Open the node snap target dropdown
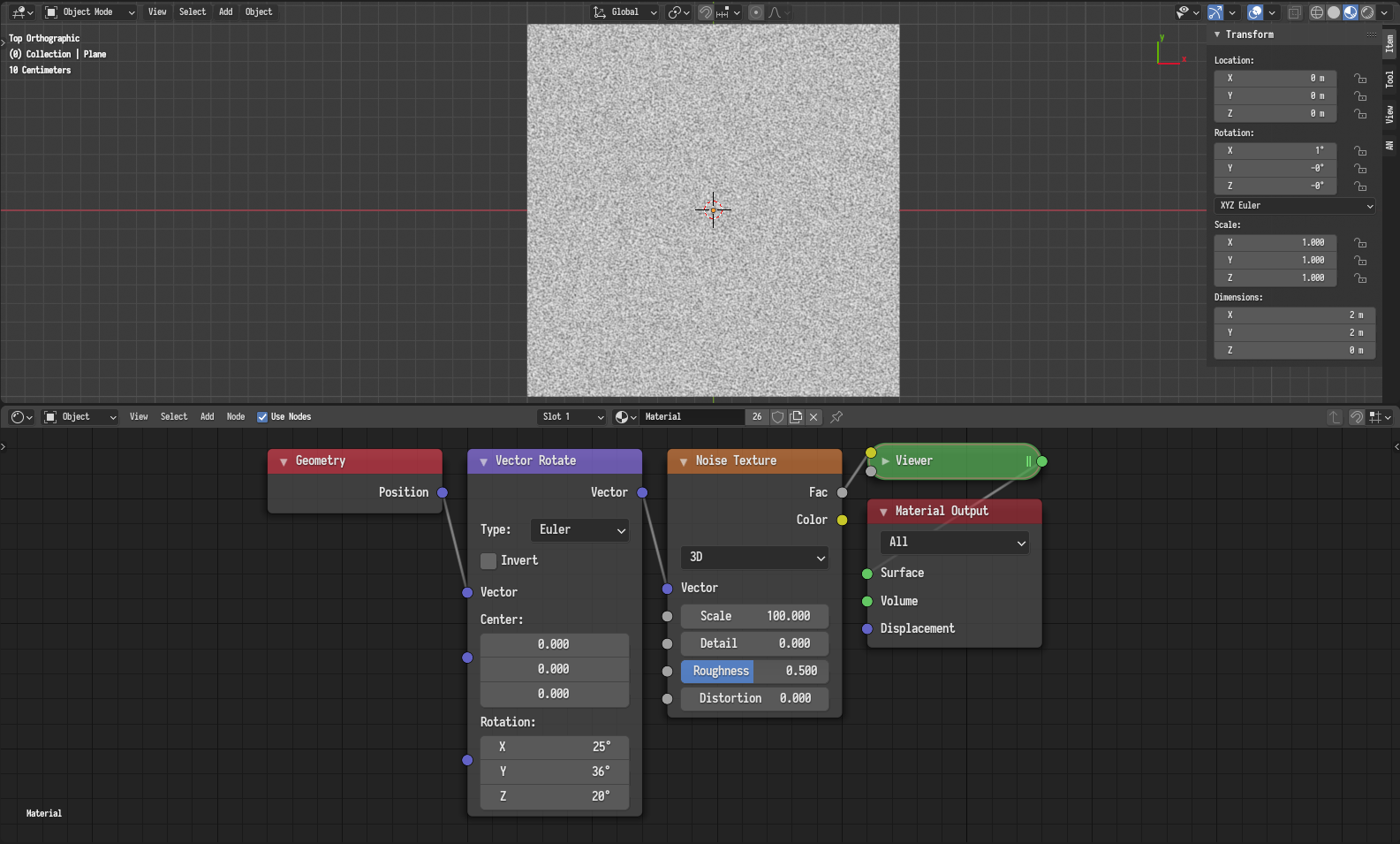Screen dimensions: 1400x844 [x=1381, y=417]
